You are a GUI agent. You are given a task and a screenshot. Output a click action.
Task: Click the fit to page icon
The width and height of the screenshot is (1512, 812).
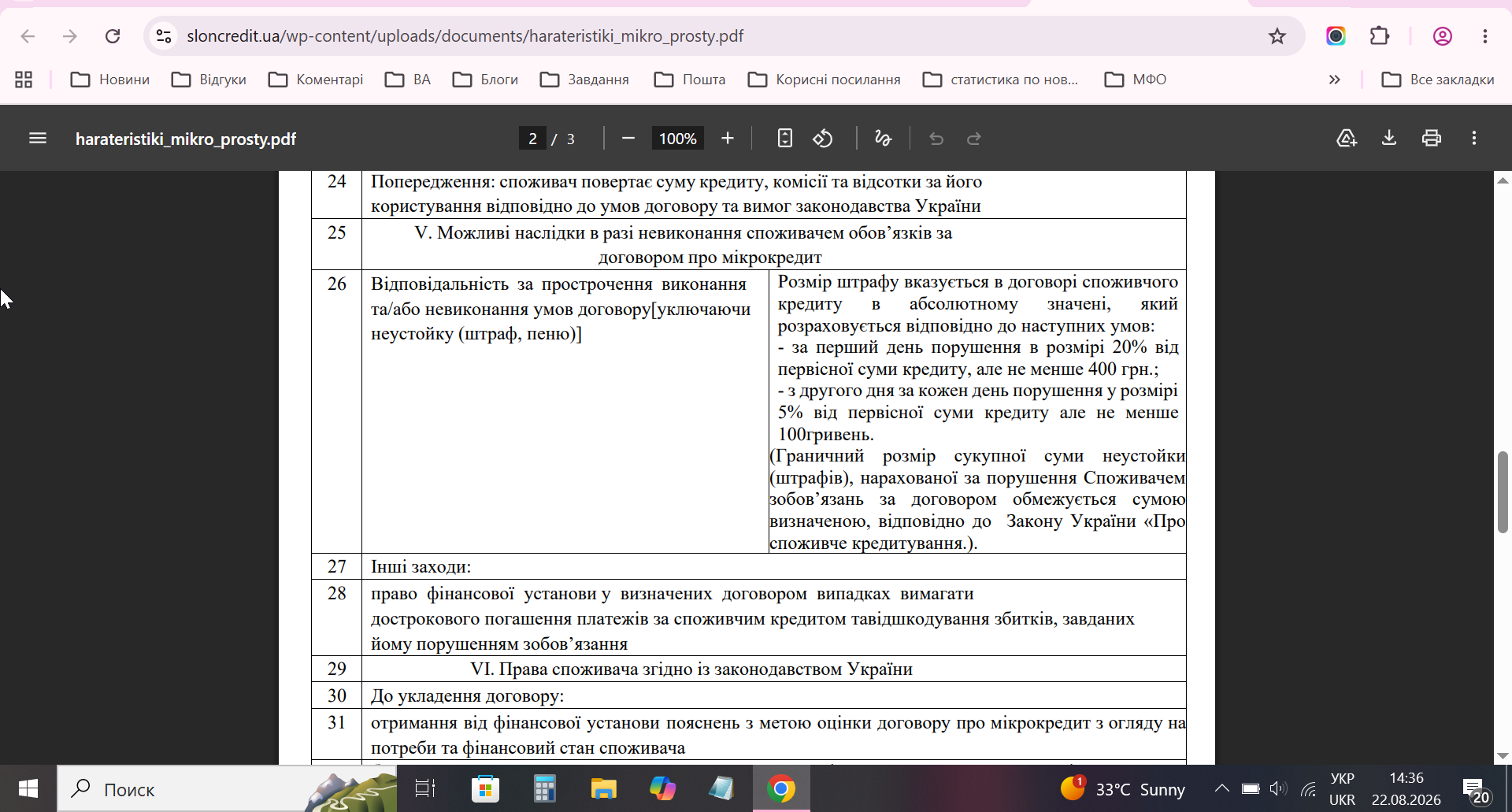pos(784,139)
